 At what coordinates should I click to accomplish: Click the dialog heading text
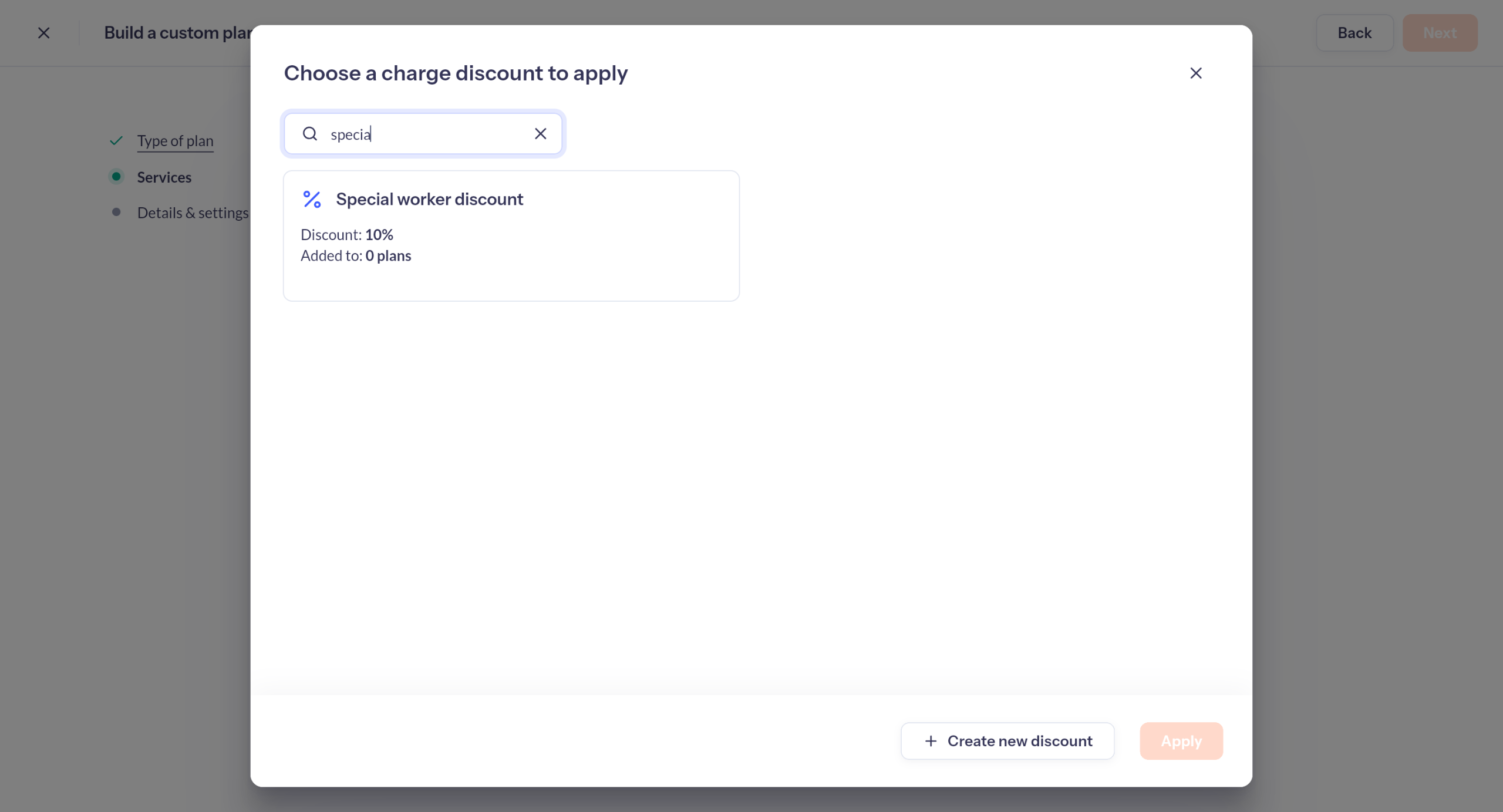456,73
